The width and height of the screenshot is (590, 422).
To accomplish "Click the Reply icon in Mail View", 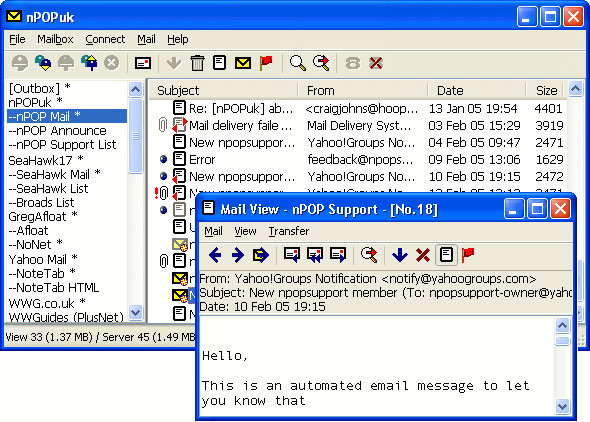I will click(292, 255).
